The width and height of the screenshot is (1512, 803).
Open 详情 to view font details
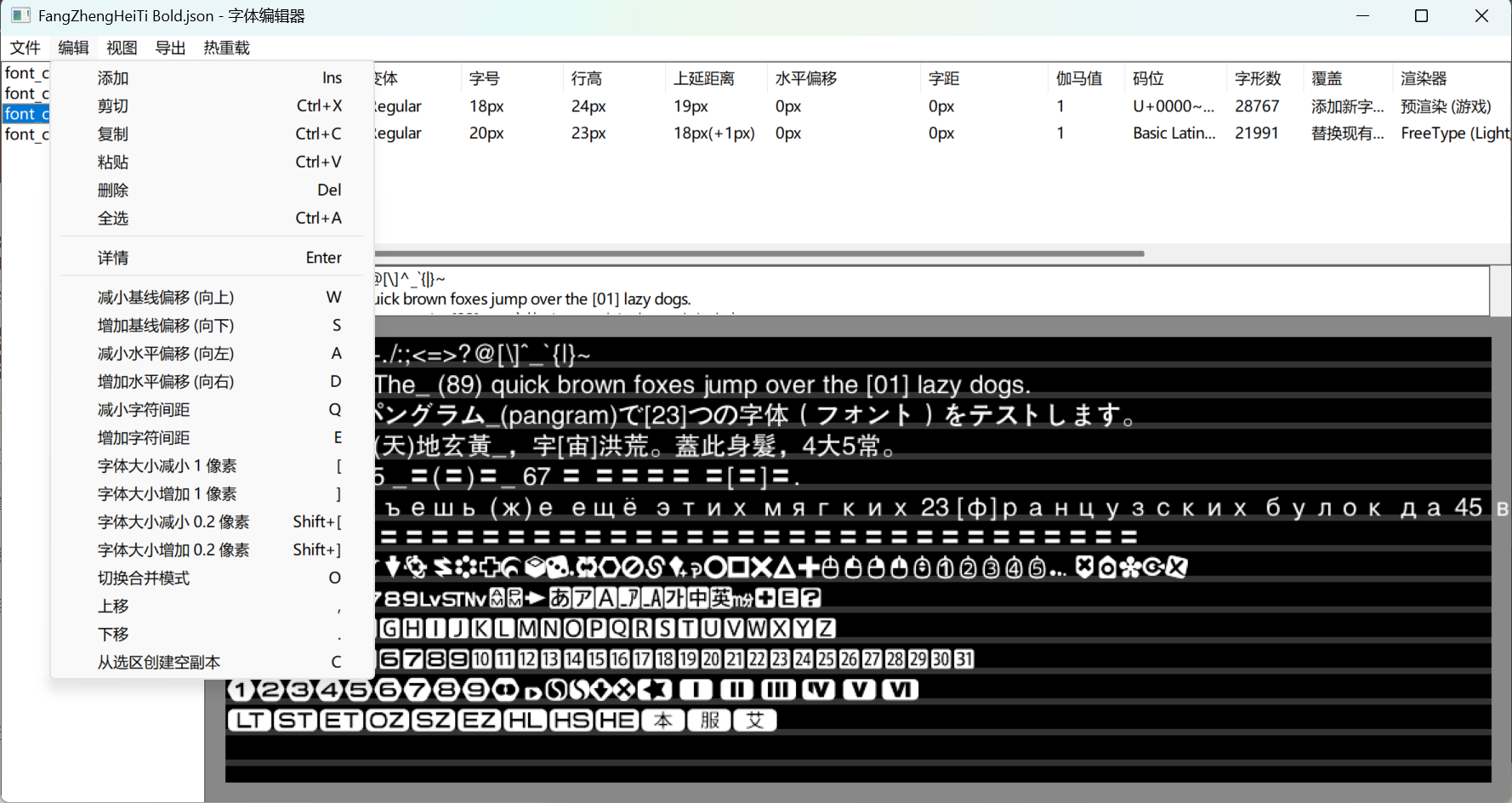coord(113,257)
